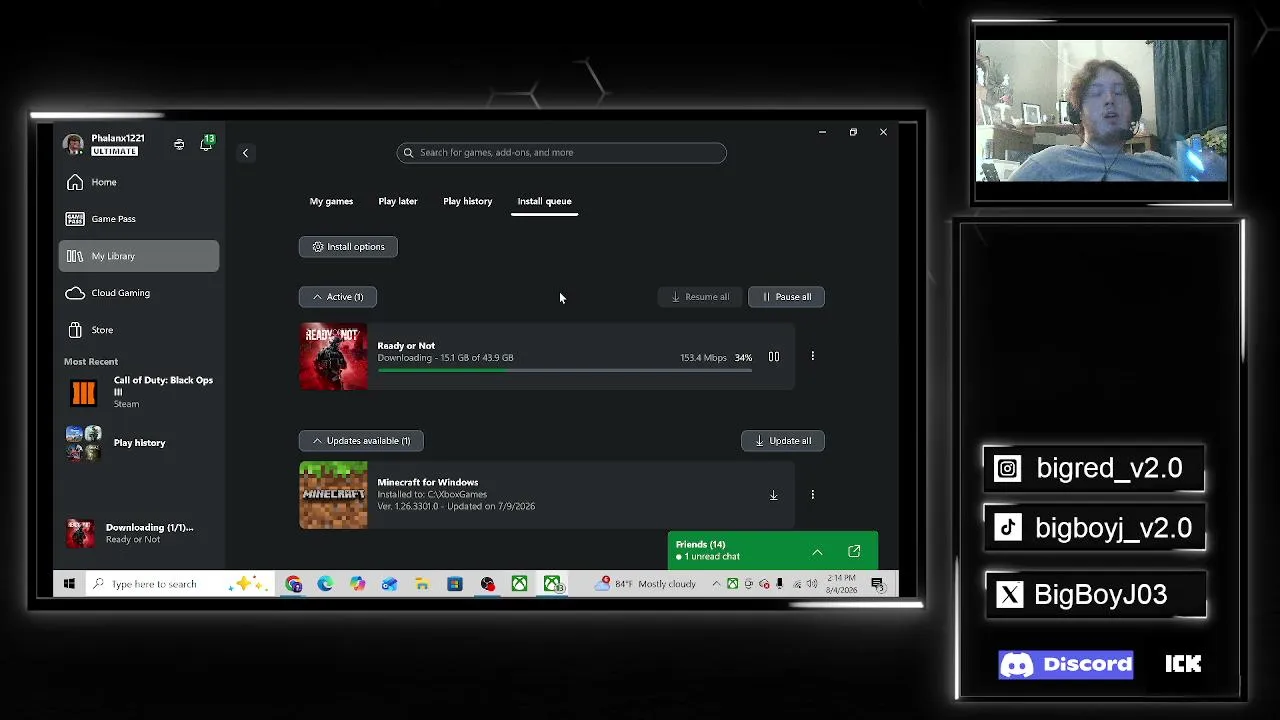Open the console/devices icon beside the profile
Image resolution: width=1280 pixels, height=720 pixels.
[179, 145]
